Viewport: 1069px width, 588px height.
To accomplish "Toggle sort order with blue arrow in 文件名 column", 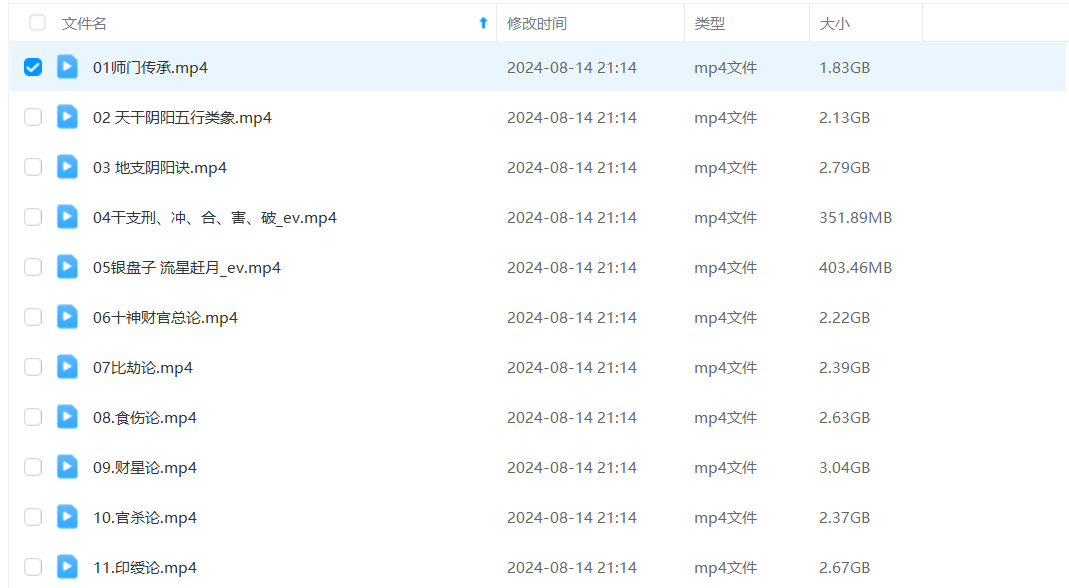I will 483,23.
